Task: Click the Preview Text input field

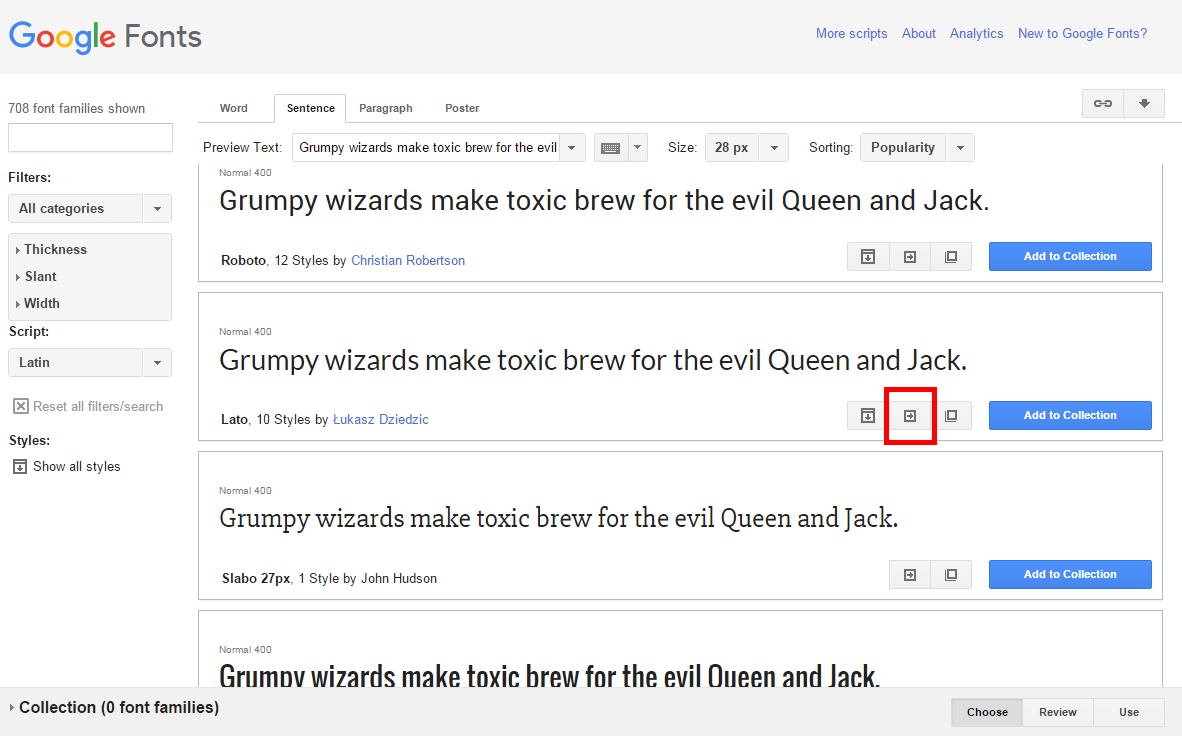Action: click(x=426, y=148)
